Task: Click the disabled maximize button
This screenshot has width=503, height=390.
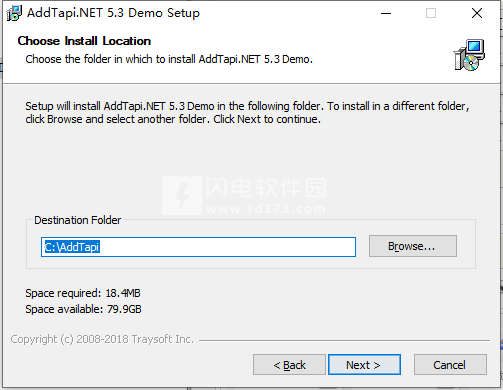Action: [431, 13]
